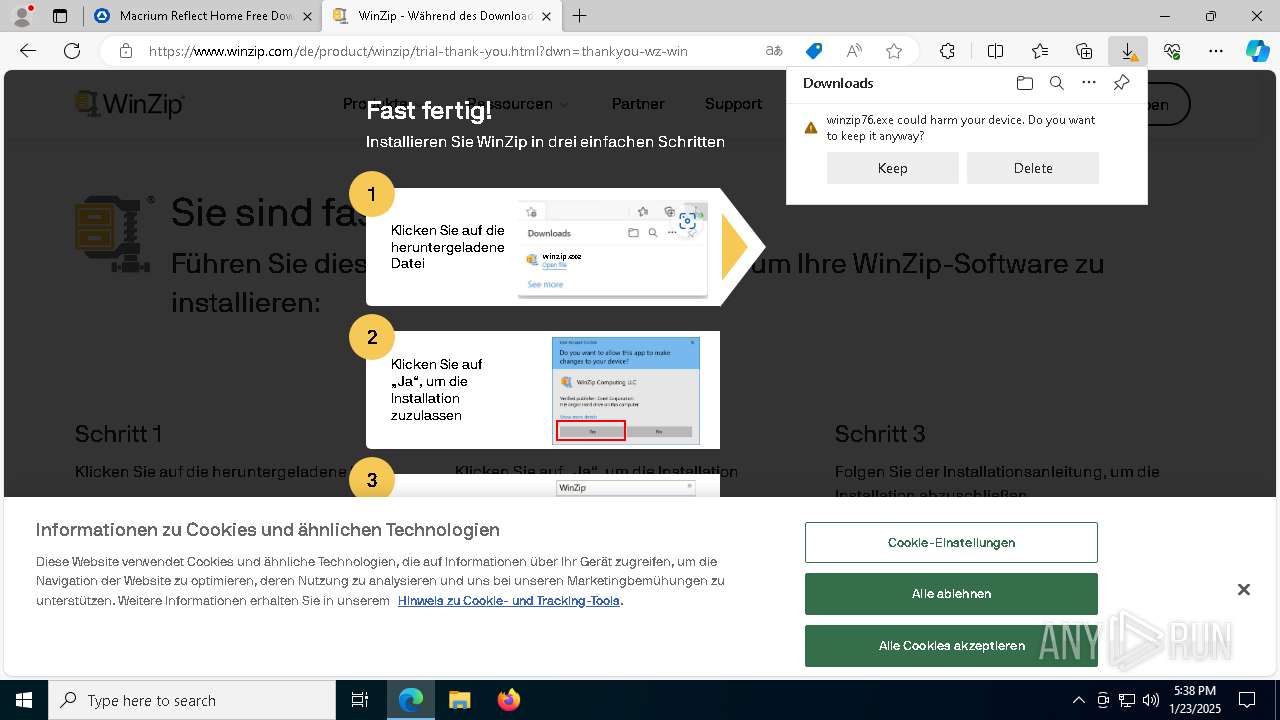The height and width of the screenshot is (720, 1280).
Task: Pin the Downloads panel
Action: pos(1121,83)
